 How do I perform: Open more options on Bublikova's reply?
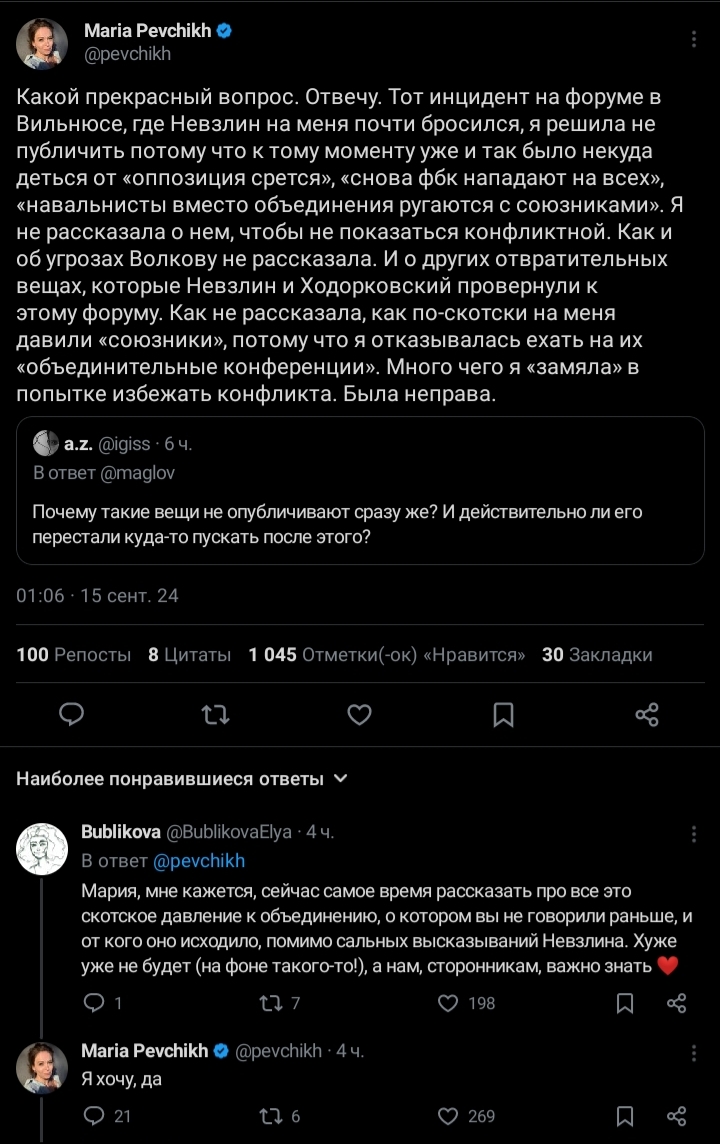(695, 833)
